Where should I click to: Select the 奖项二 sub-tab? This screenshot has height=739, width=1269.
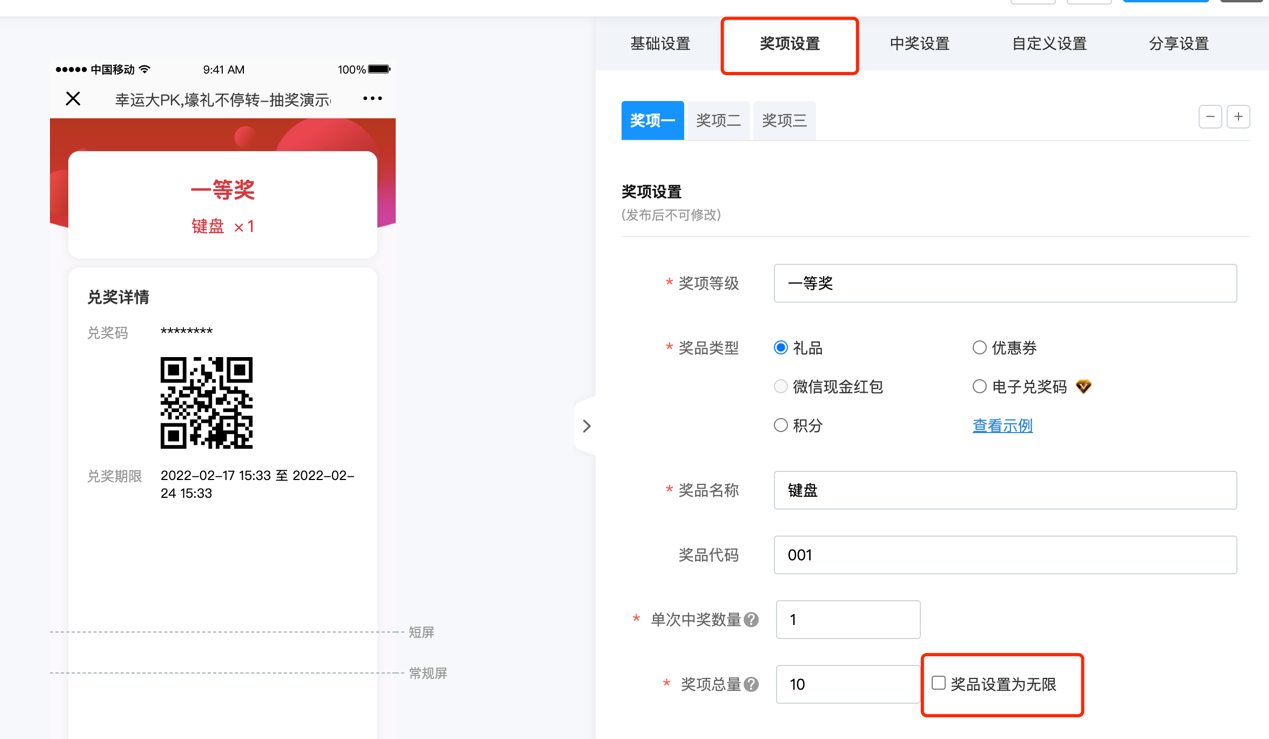point(719,120)
